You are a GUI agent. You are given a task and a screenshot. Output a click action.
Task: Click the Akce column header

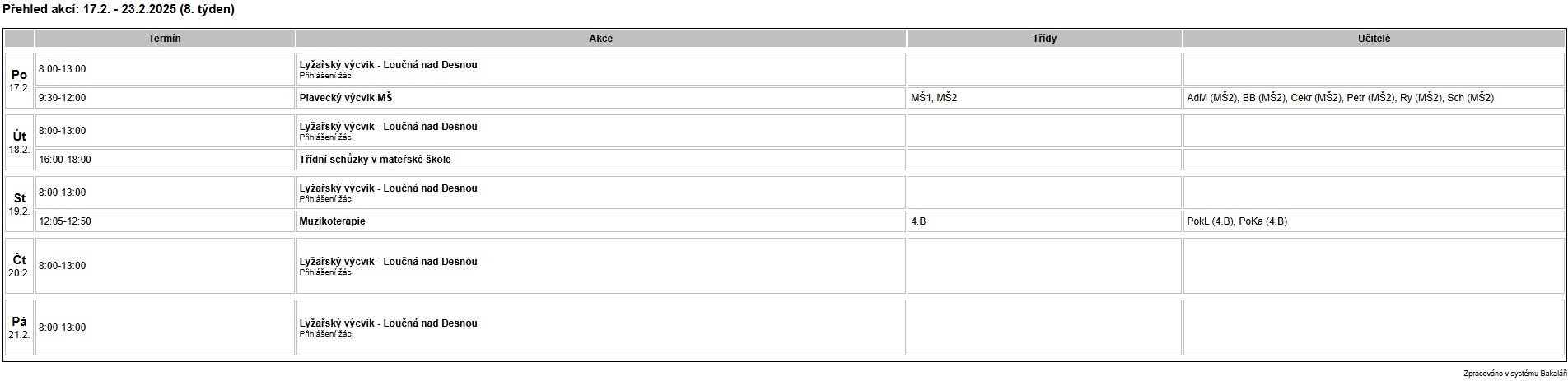click(601, 39)
